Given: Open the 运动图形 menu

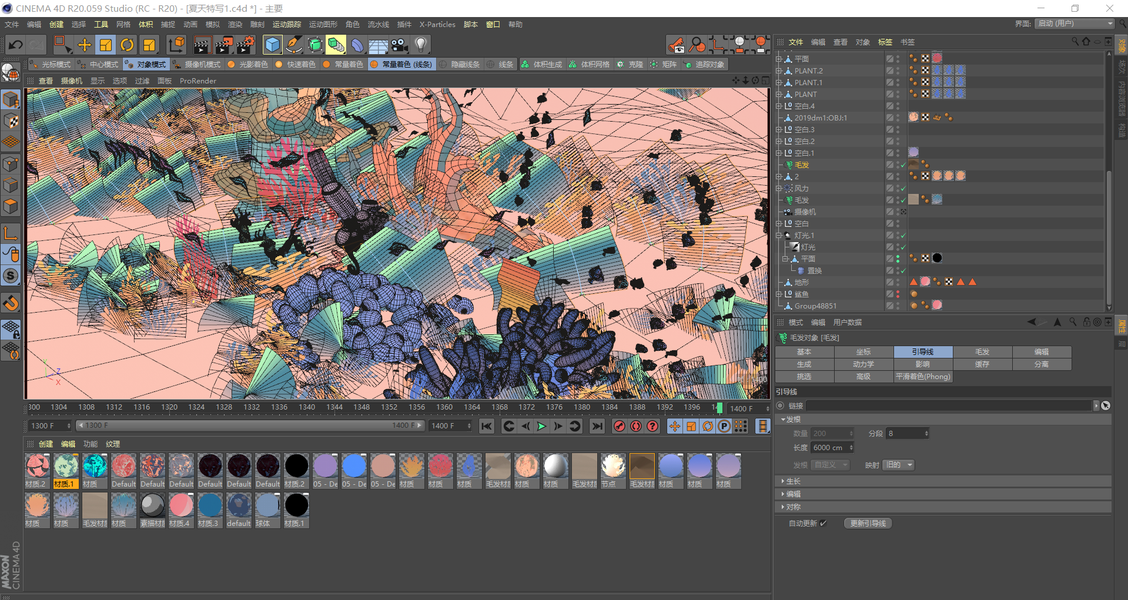Looking at the screenshot, I should (x=323, y=24).
